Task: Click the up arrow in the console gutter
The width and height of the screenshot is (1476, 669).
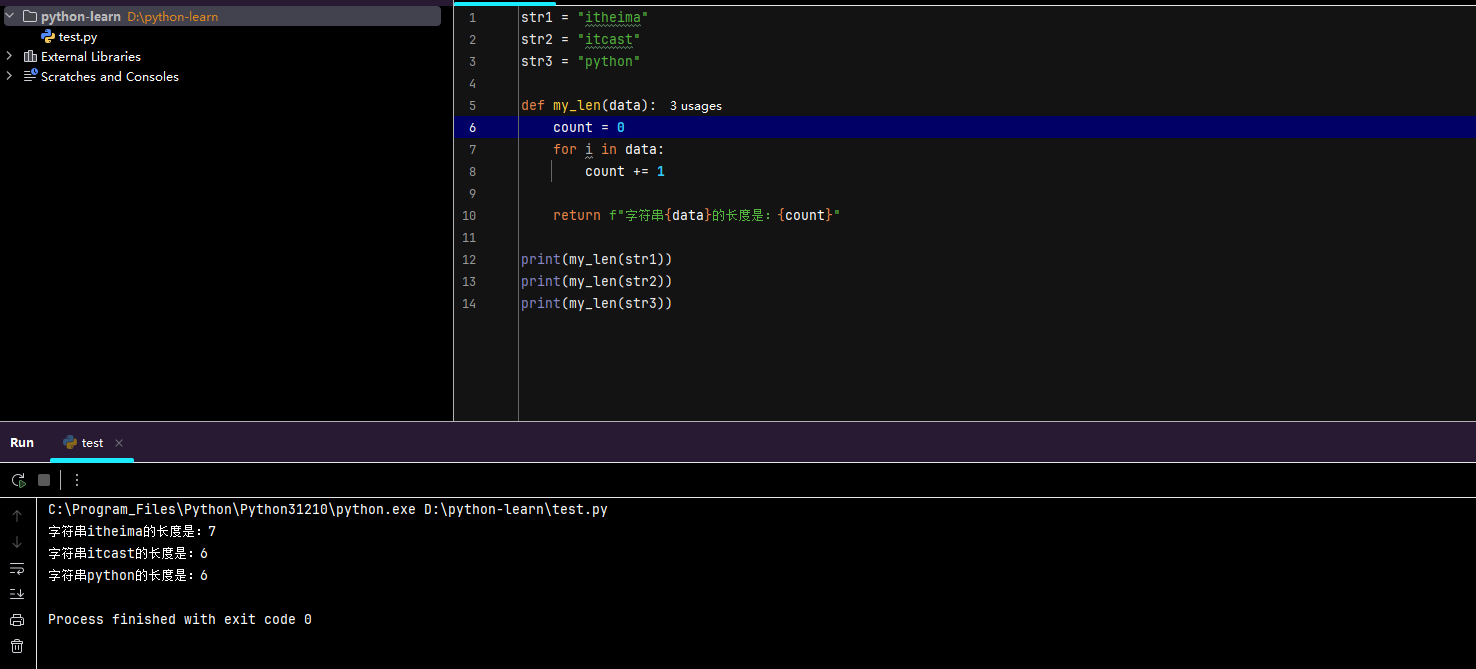Action: click(x=17, y=516)
